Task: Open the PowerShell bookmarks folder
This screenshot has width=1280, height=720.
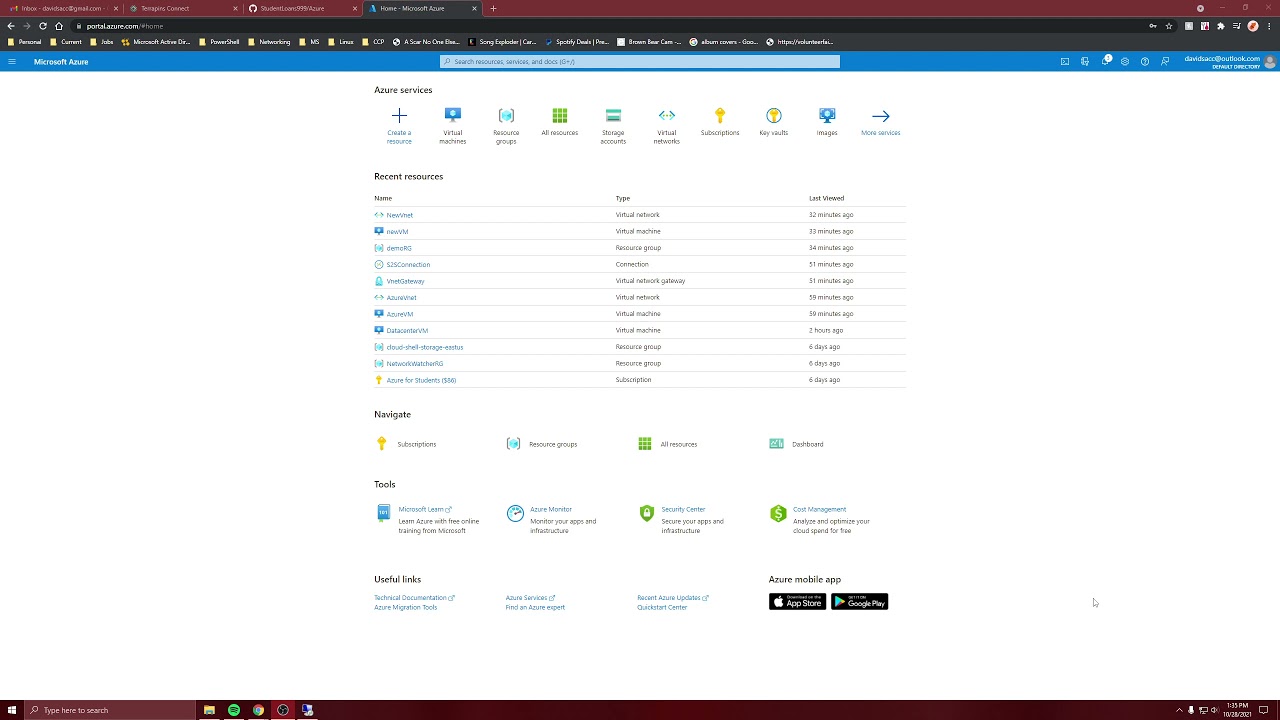Action: 219,42
